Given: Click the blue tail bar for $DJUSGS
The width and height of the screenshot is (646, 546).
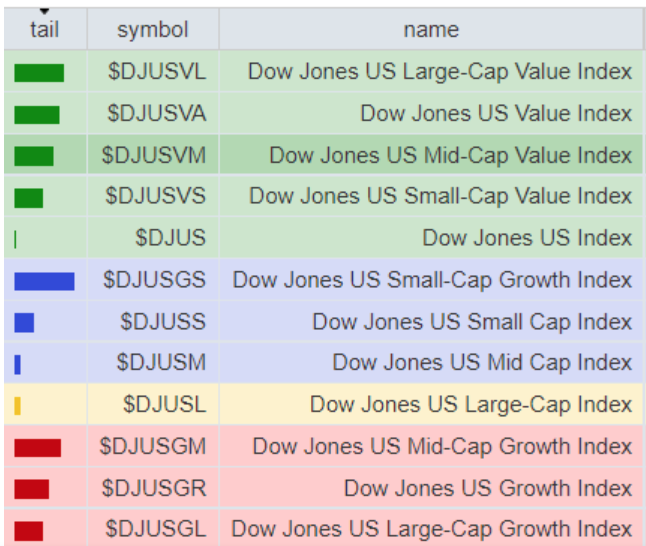Looking at the screenshot, I should coord(44,281).
